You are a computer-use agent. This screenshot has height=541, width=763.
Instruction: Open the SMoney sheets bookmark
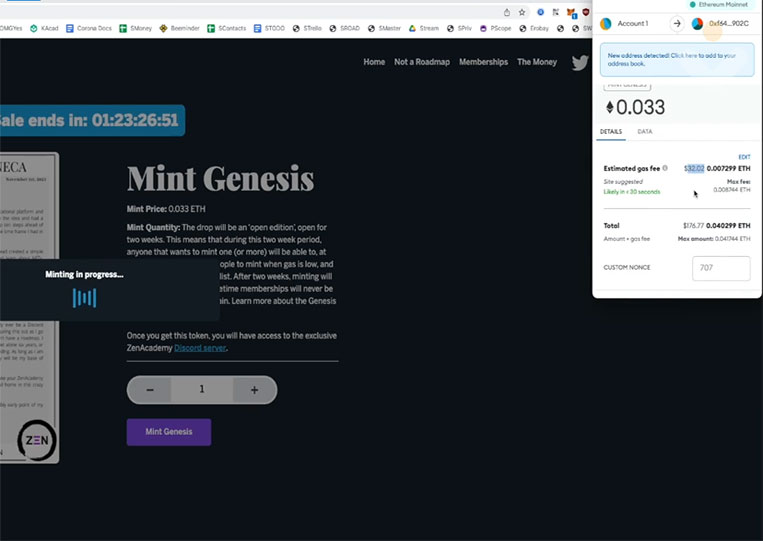coord(135,28)
